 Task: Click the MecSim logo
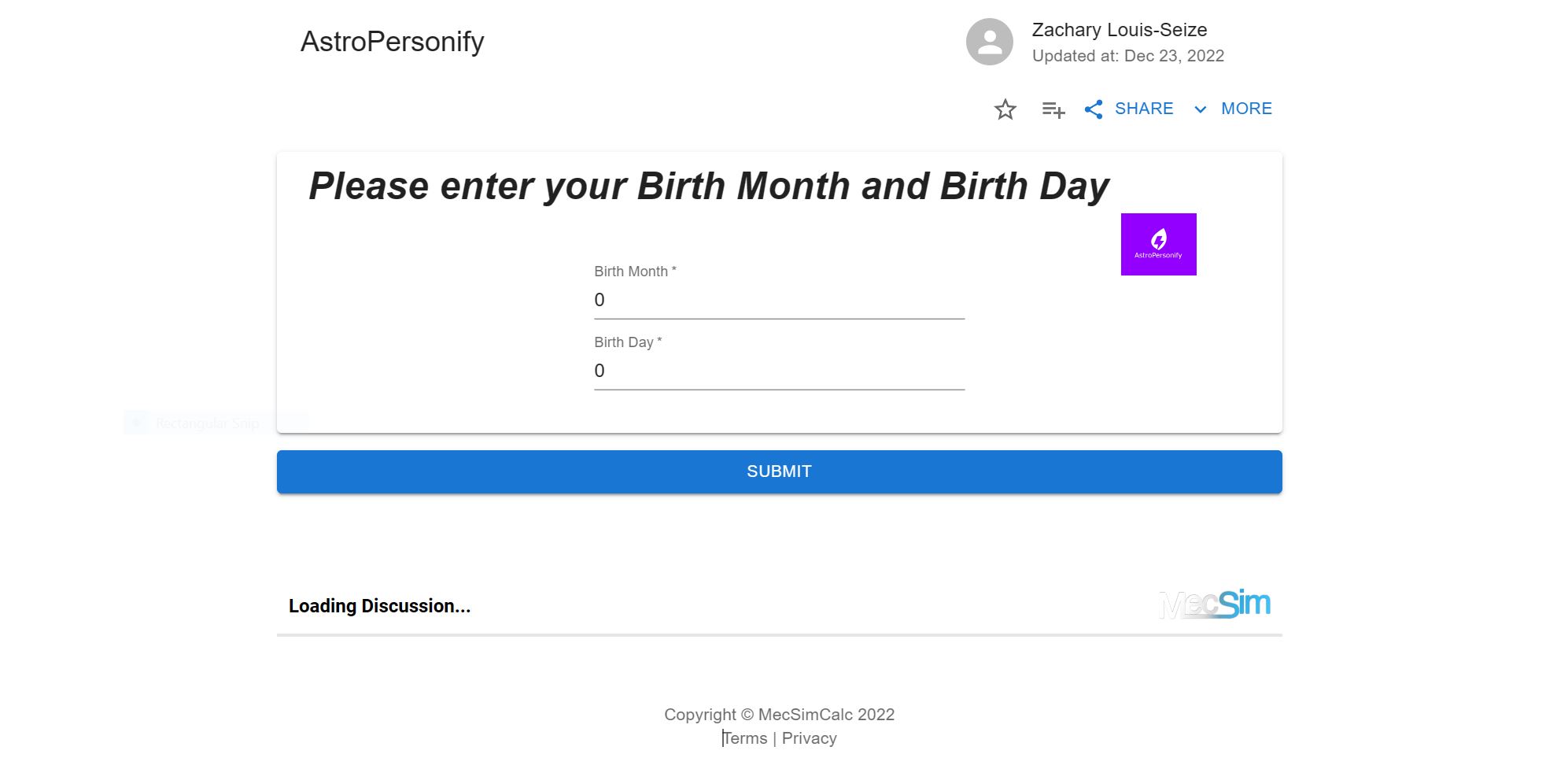tap(1215, 604)
